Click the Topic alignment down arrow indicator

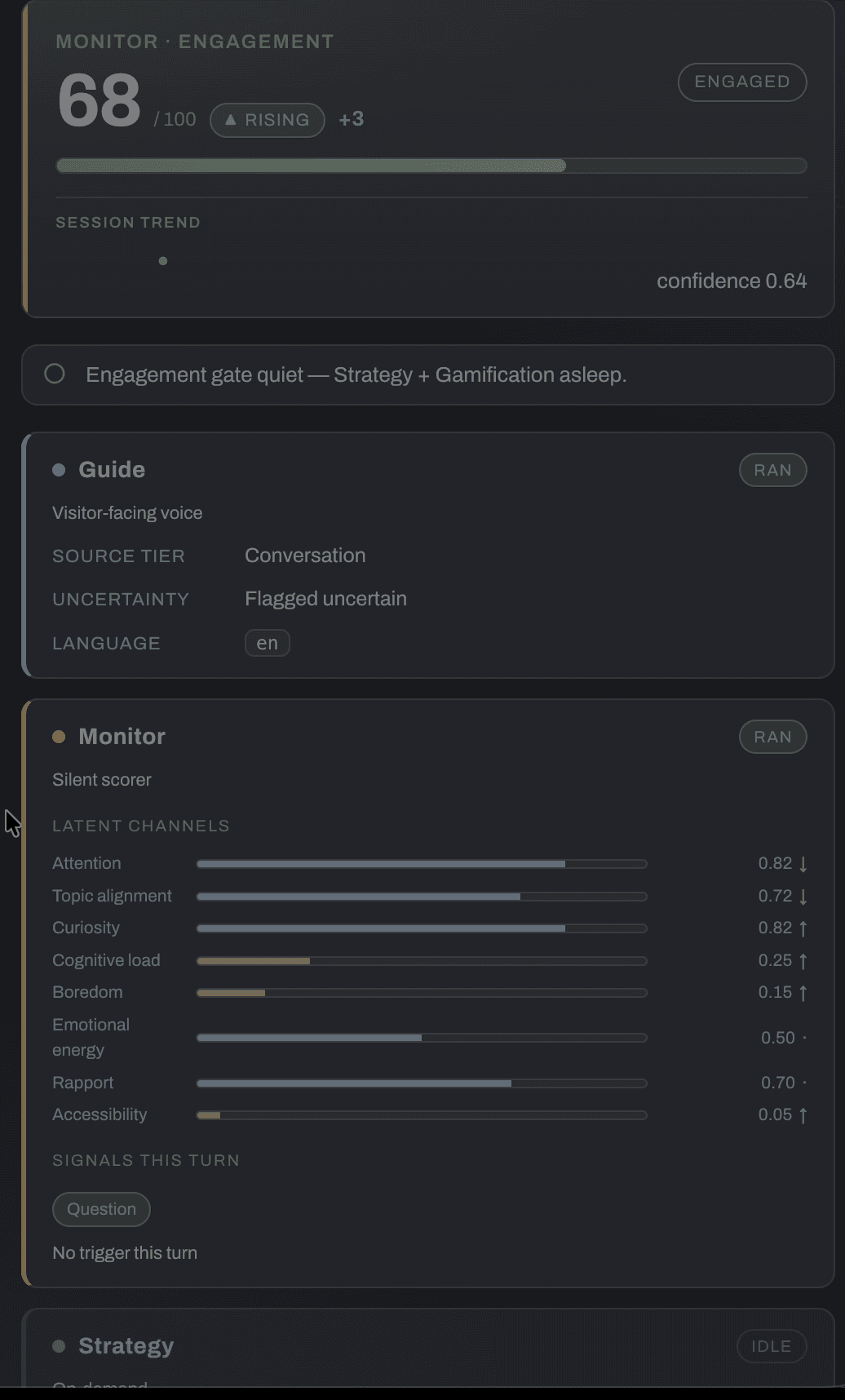[x=803, y=897]
